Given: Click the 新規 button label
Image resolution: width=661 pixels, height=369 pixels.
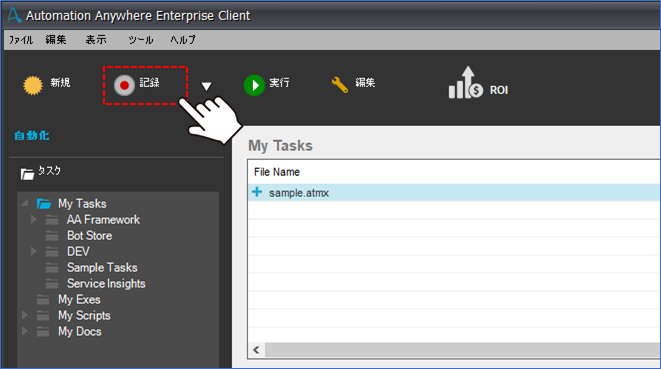Looking at the screenshot, I should point(60,83).
